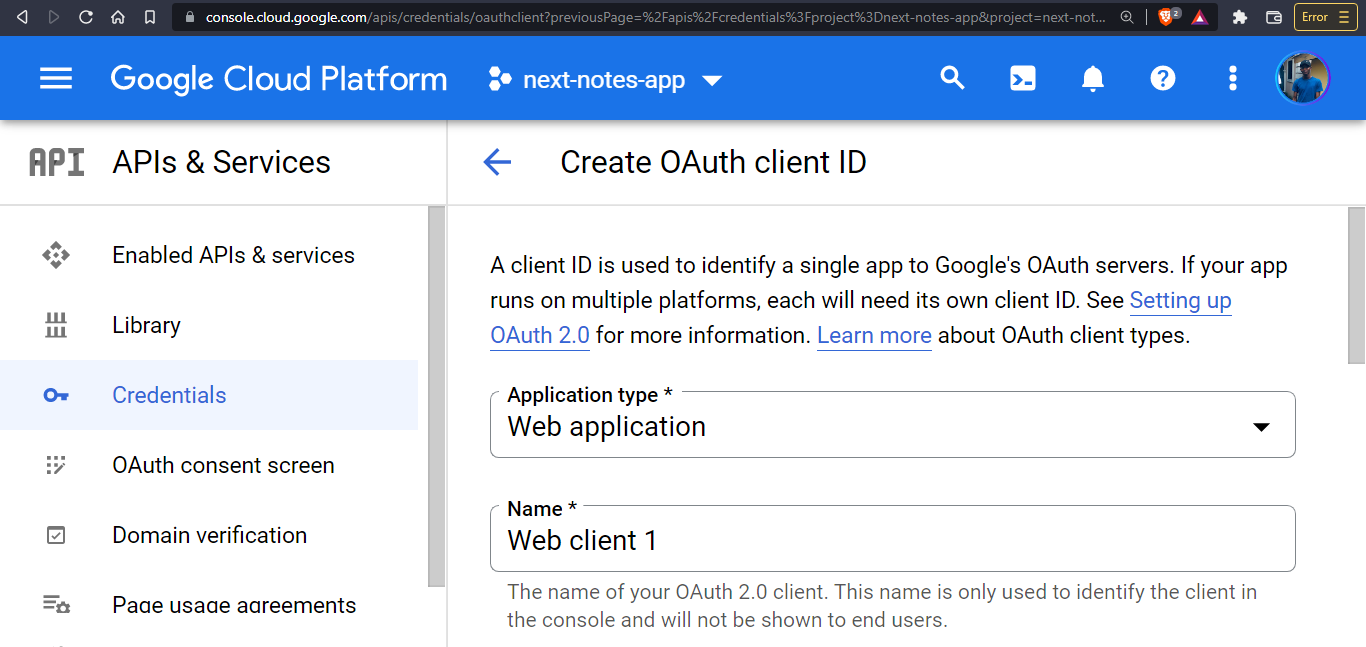Open the help question mark menu
Screen dimensions: 1366x647
click(1163, 78)
